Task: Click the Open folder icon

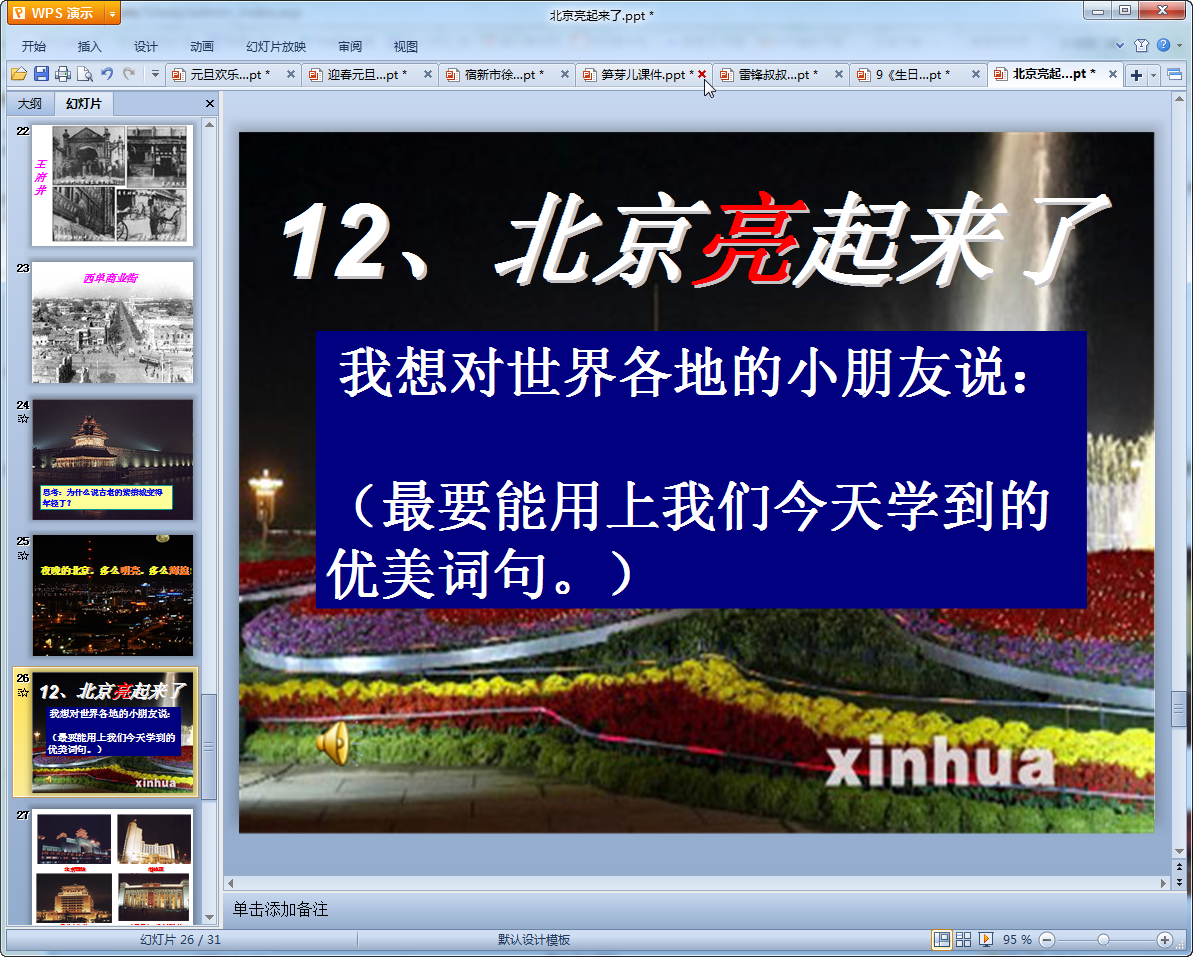Action: coord(19,74)
